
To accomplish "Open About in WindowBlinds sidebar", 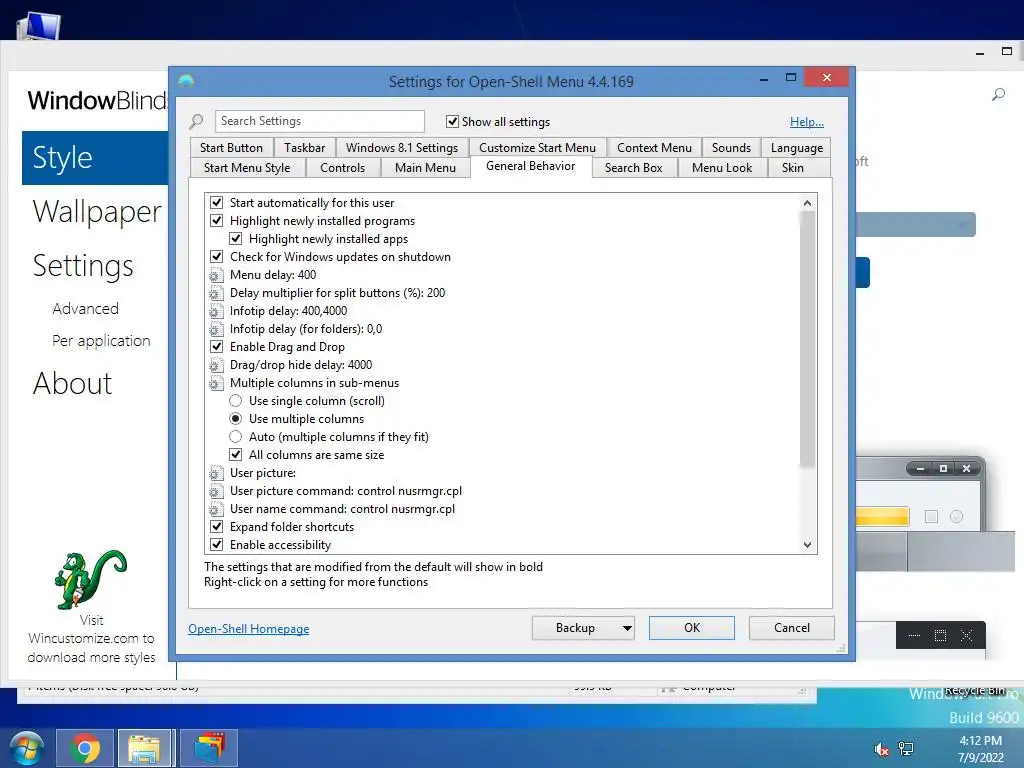I will pyautogui.click(x=72, y=383).
